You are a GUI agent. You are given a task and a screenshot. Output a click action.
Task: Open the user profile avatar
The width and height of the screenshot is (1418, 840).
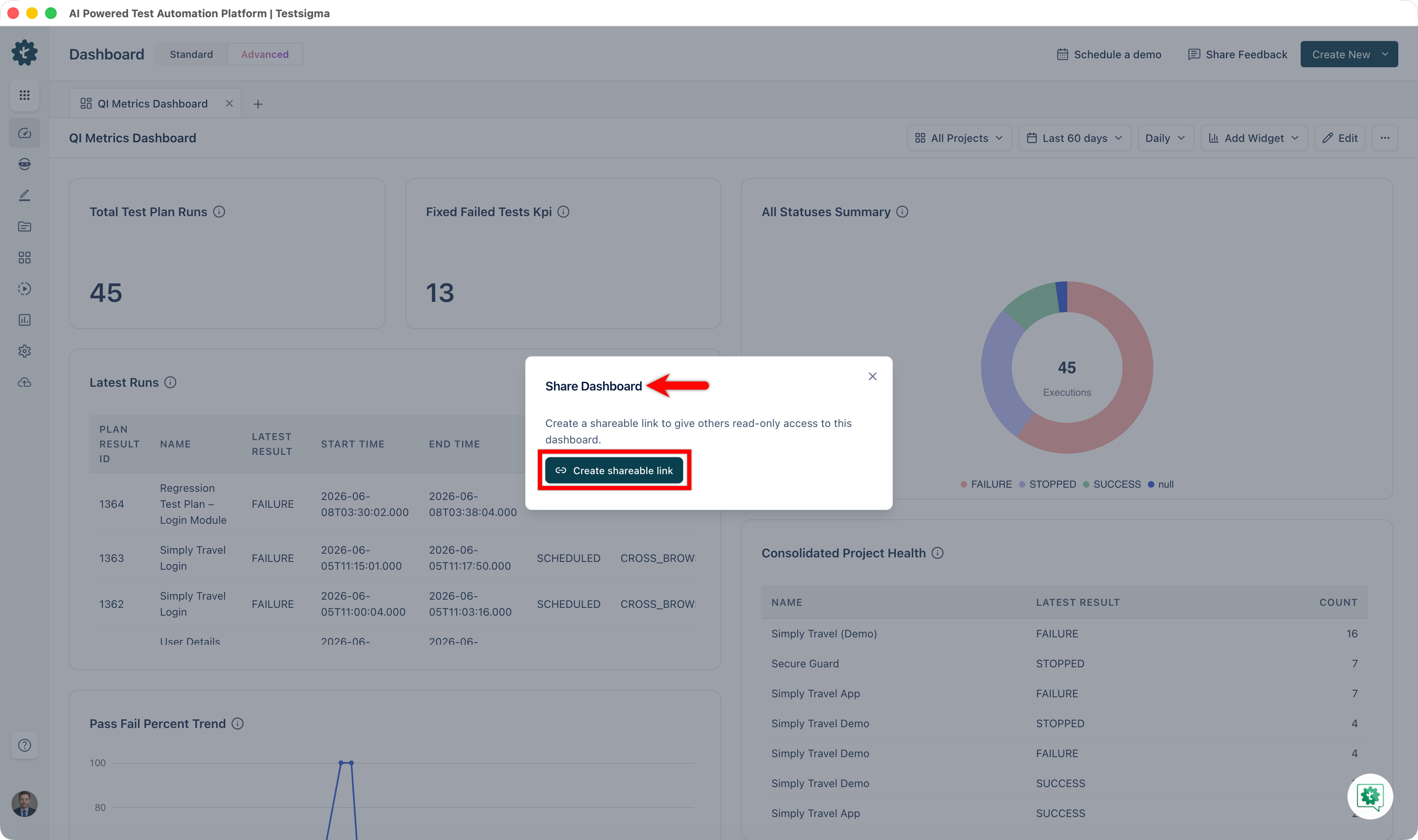pyautogui.click(x=24, y=804)
